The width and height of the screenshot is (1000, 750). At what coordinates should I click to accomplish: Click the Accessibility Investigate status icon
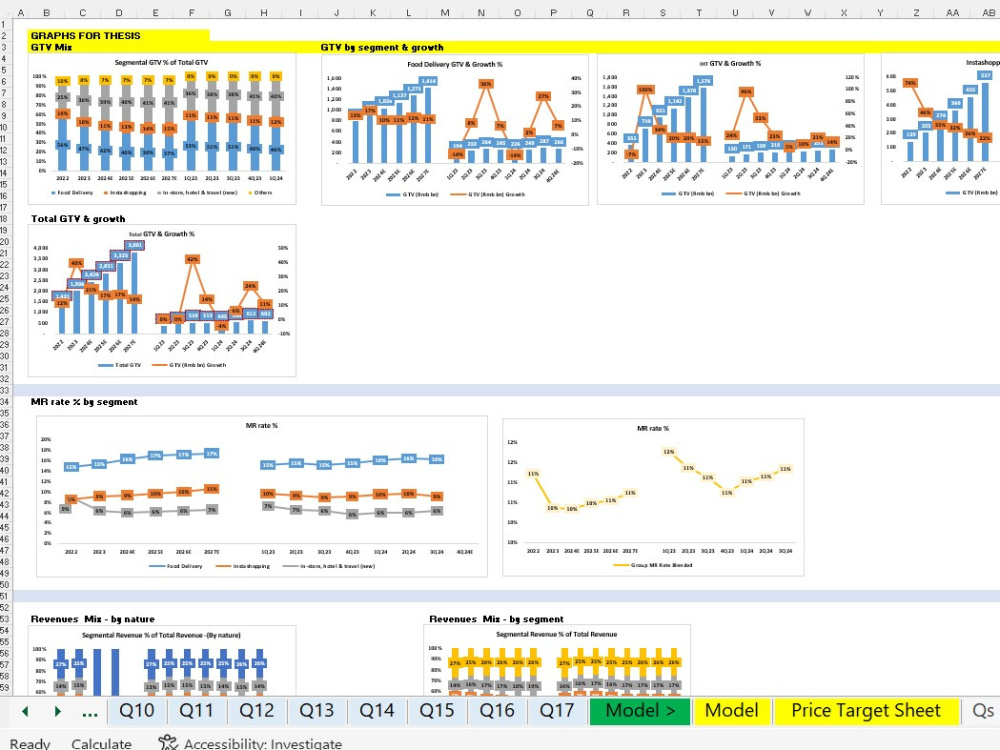[168, 742]
